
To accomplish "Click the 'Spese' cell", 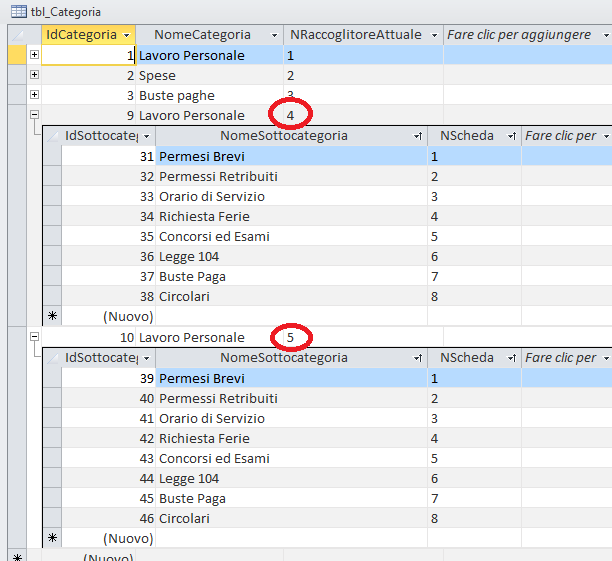I will coord(210,75).
